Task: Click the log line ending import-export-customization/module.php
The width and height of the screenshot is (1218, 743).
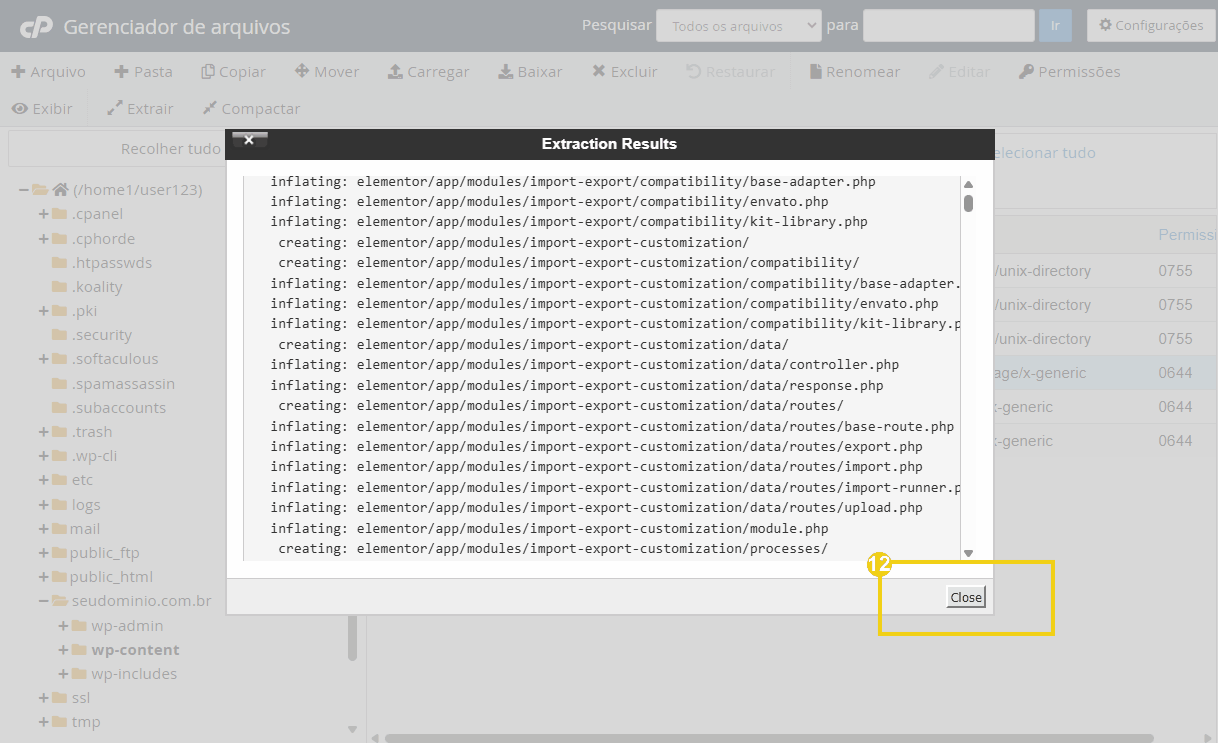Action: (x=549, y=528)
